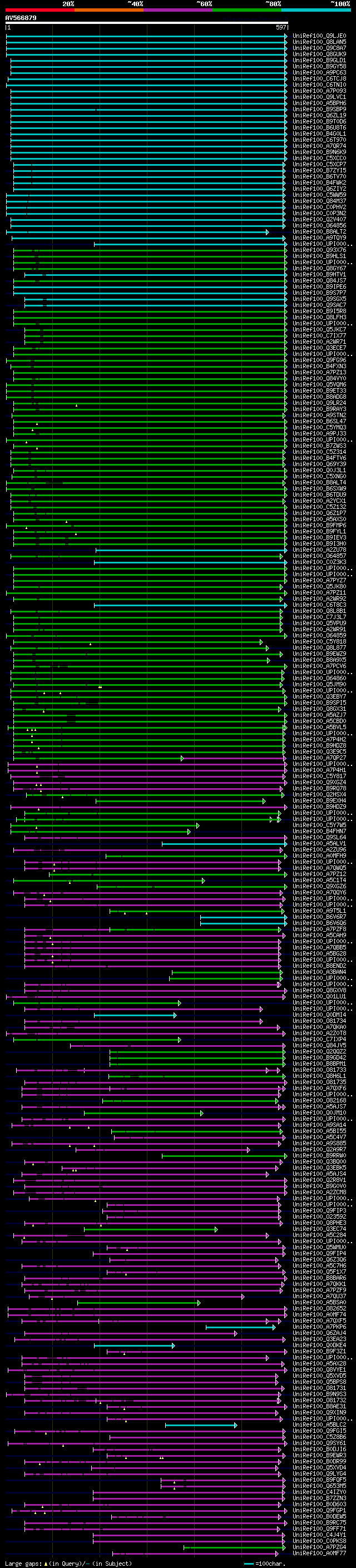
Task: Select the UniRef100_A7QR74 label
Action: [x=319, y=146]
